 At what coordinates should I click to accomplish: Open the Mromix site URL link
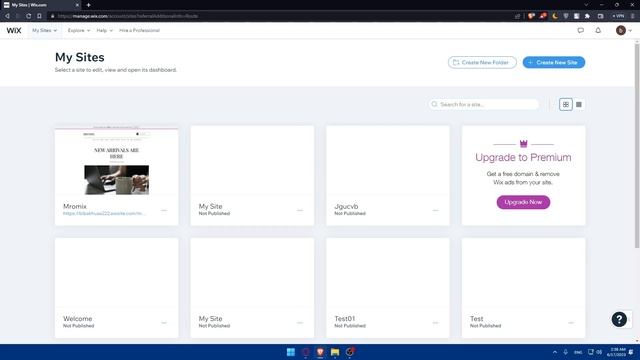pos(104,213)
